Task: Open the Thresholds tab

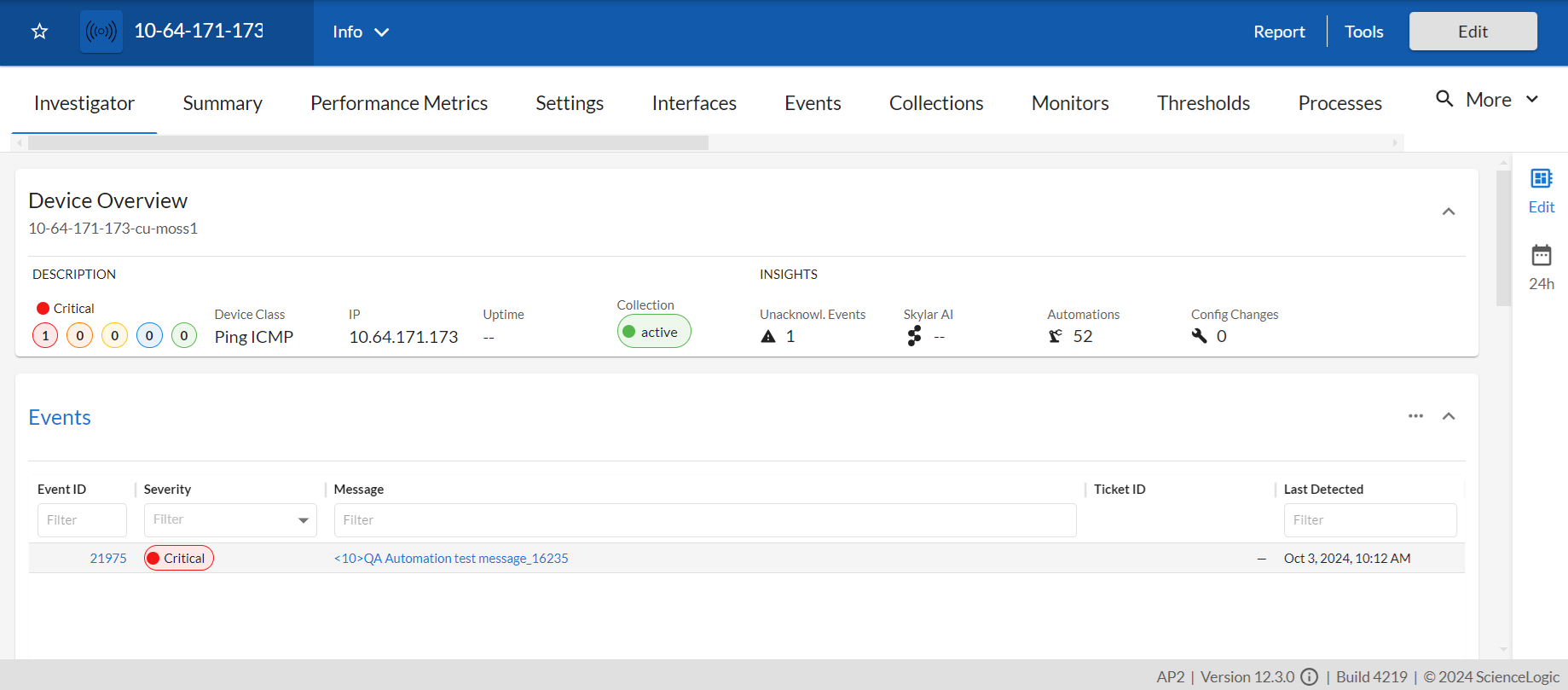Action: pos(1203,103)
